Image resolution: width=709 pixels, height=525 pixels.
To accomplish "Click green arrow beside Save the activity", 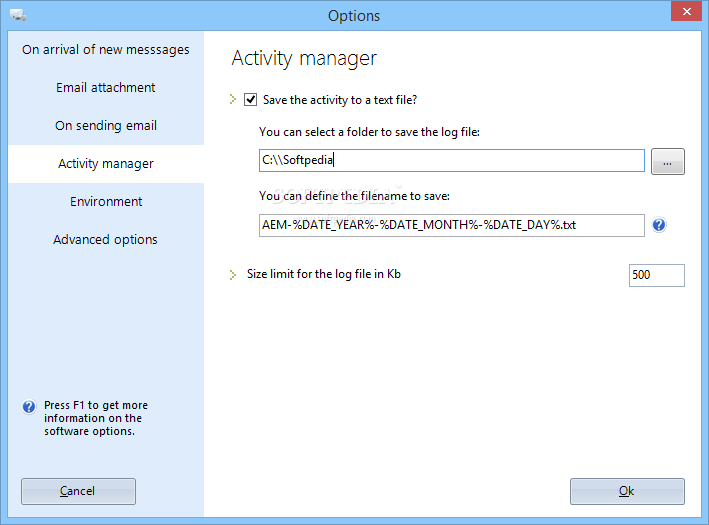I will tap(232, 99).
